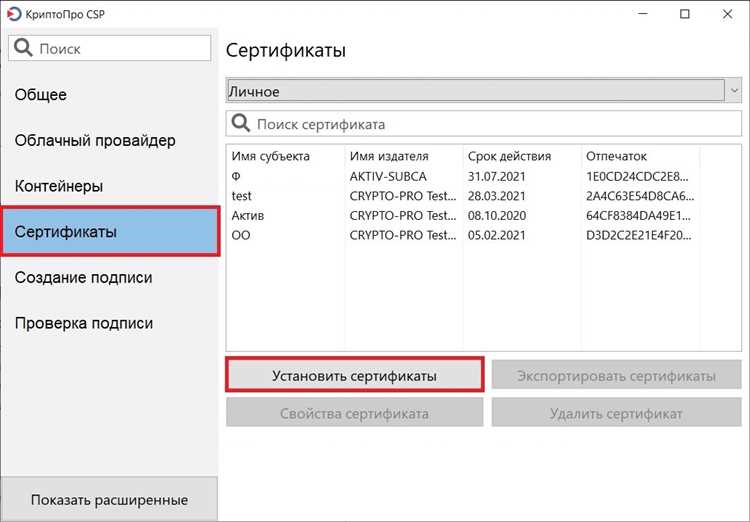
Task: Focus the sidebar Поиск field
Action: pos(110,48)
